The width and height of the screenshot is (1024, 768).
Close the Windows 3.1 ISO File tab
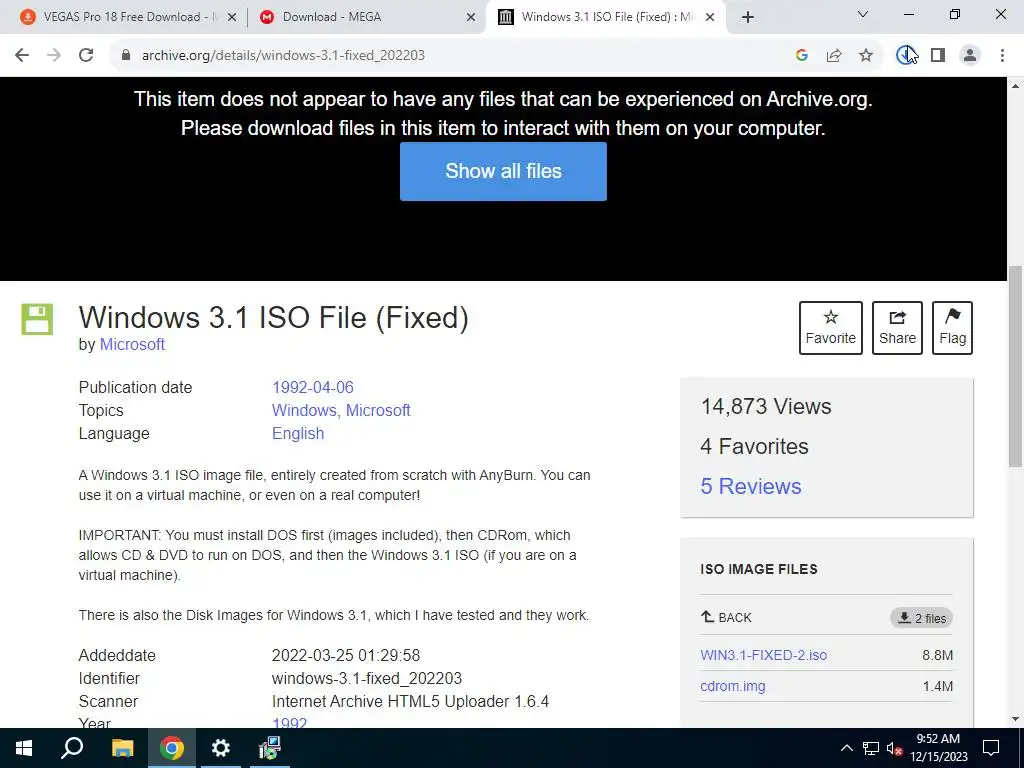tap(710, 18)
